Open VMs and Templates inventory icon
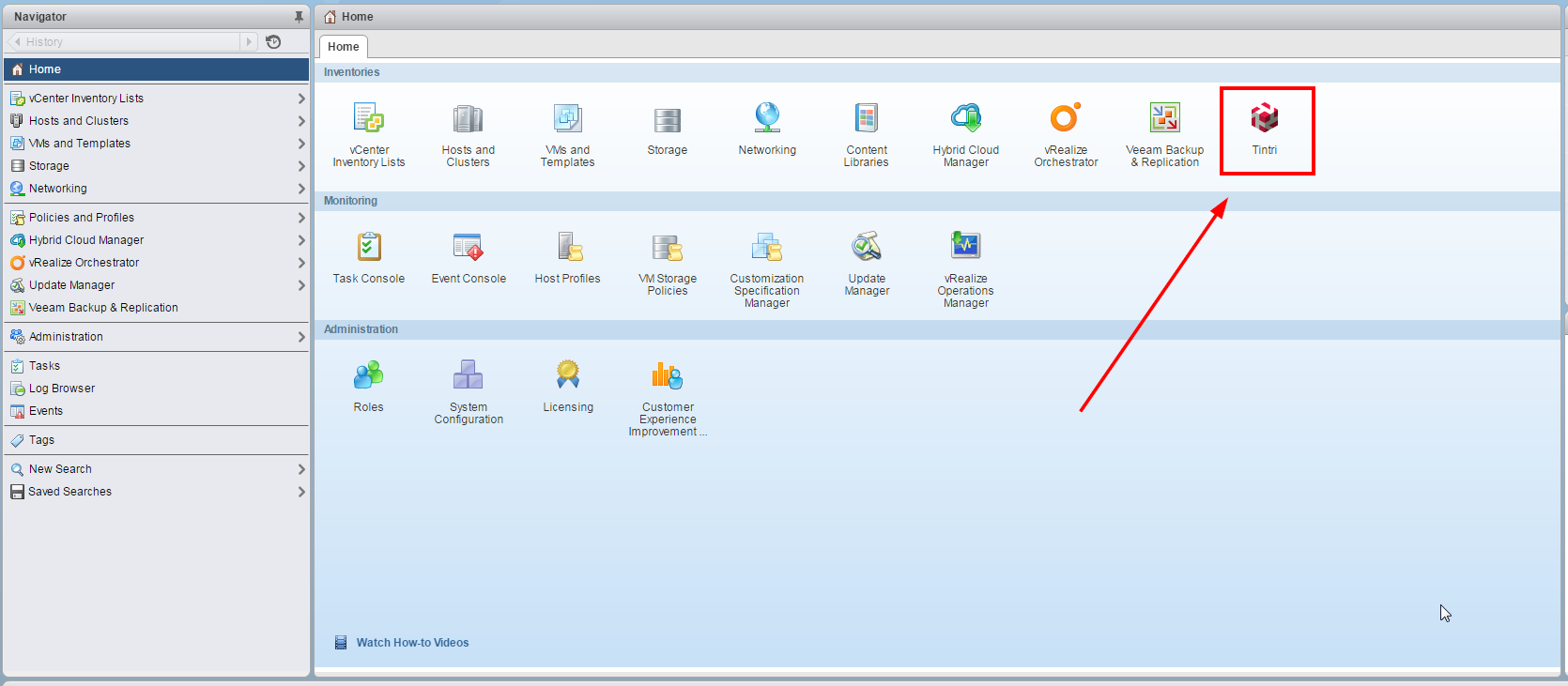Viewport: 1568px width, 686px height. 567,118
